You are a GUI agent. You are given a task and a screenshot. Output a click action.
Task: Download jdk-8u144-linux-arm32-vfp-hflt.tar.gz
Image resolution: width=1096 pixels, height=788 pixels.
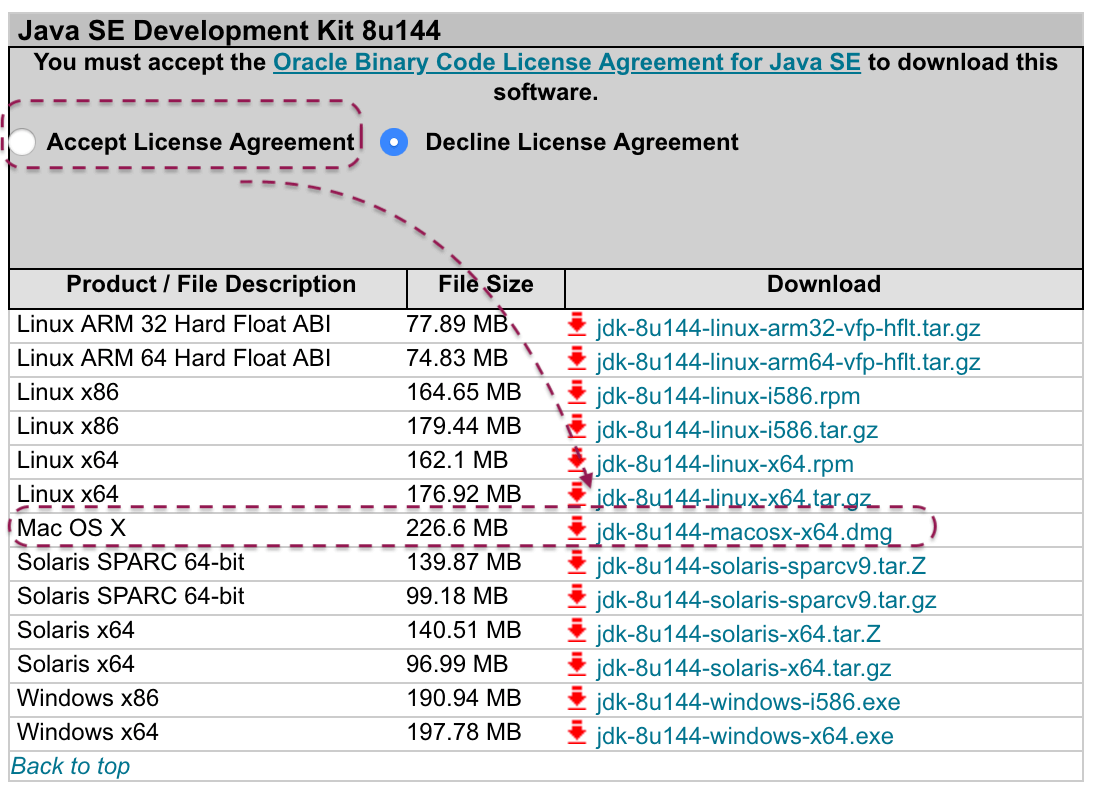point(788,328)
